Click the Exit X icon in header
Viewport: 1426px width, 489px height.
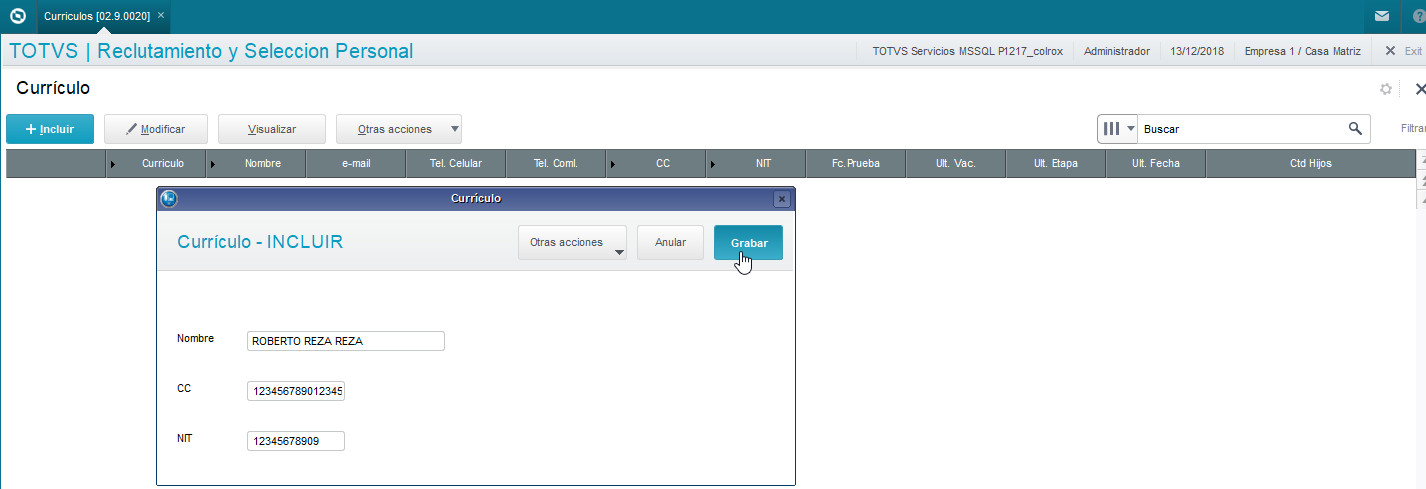point(1390,51)
